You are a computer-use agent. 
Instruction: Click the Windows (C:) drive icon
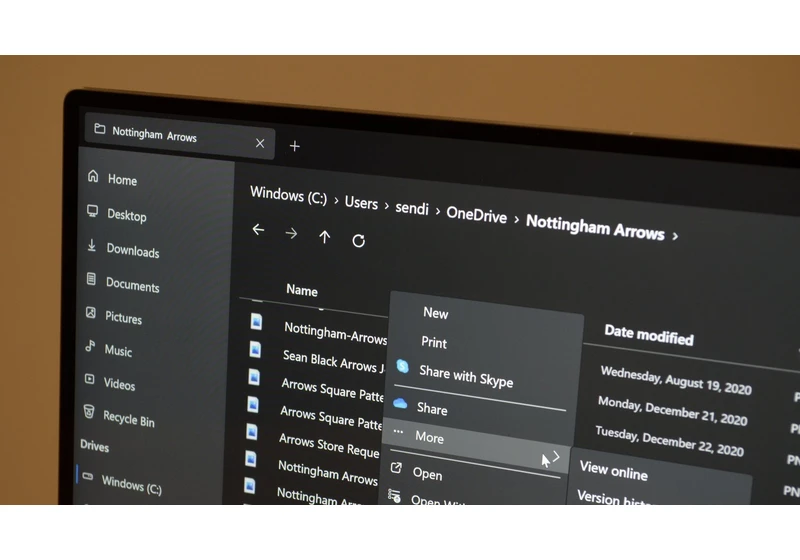pyautogui.click(x=88, y=476)
